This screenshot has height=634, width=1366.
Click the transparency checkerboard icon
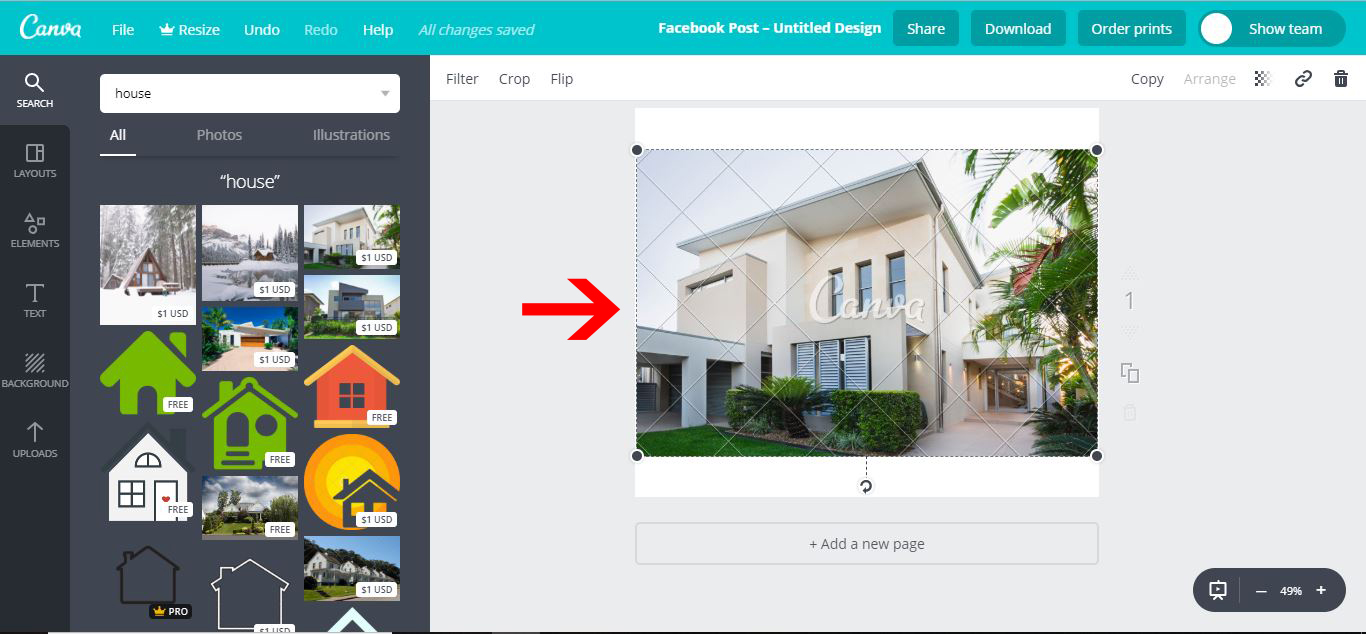click(x=1263, y=79)
